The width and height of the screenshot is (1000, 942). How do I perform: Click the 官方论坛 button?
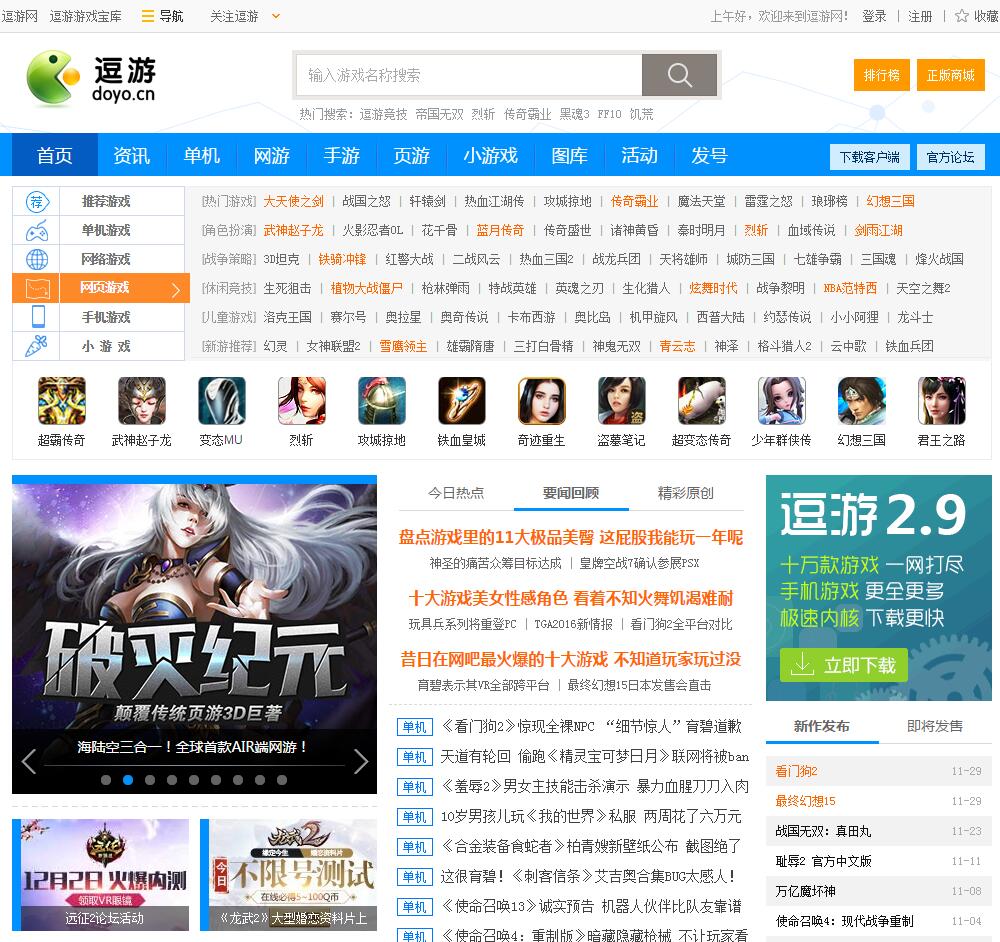tap(950, 157)
